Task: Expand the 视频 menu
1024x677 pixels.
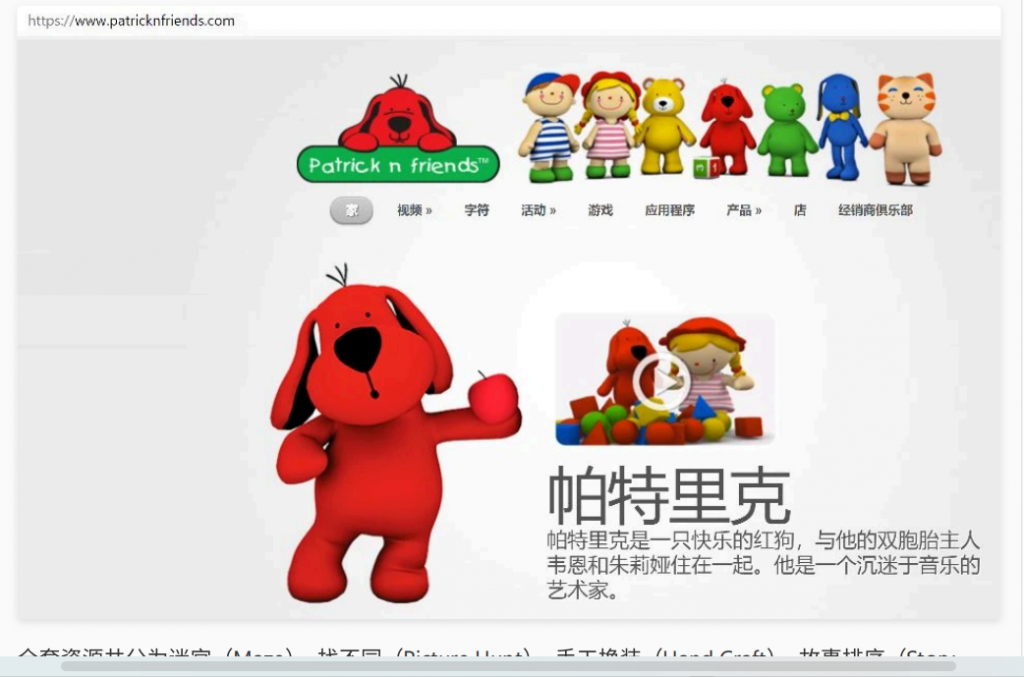Action: pos(415,210)
